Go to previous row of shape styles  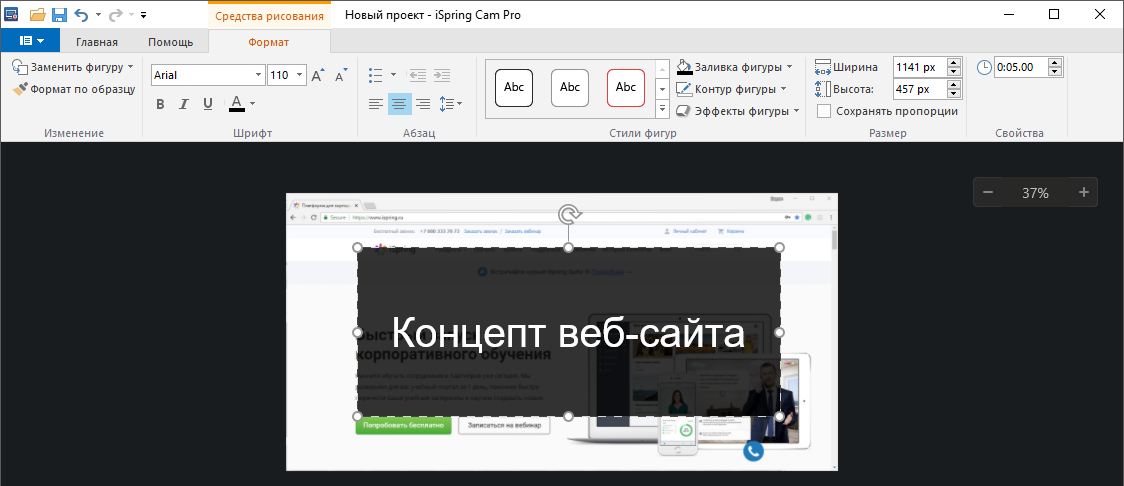coord(663,69)
